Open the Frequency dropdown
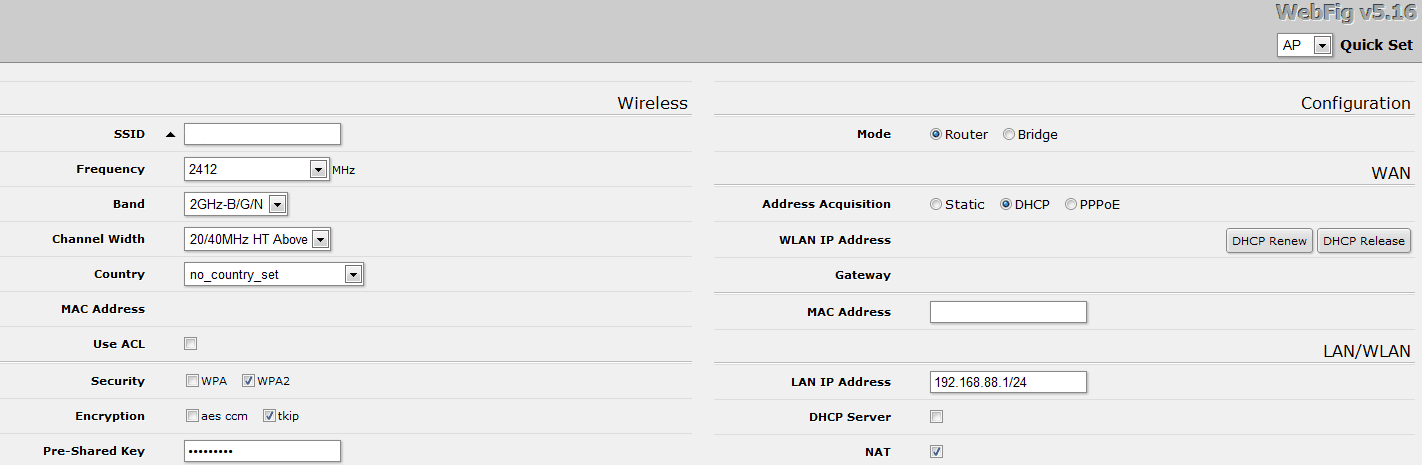Viewport: 1422px width, 465px height. point(318,170)
